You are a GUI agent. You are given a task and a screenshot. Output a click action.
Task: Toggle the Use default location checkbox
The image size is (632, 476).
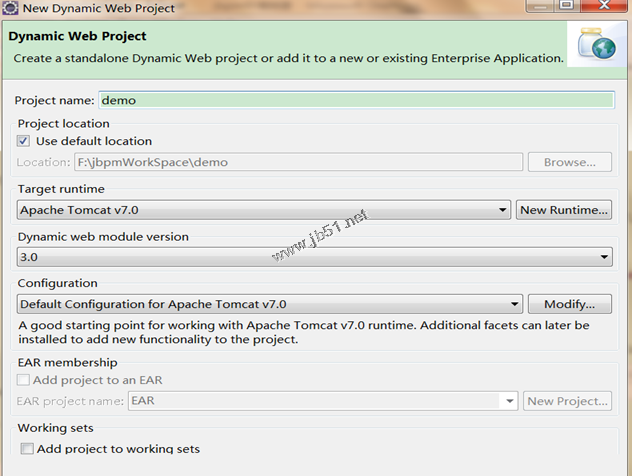tap(23, 141)
